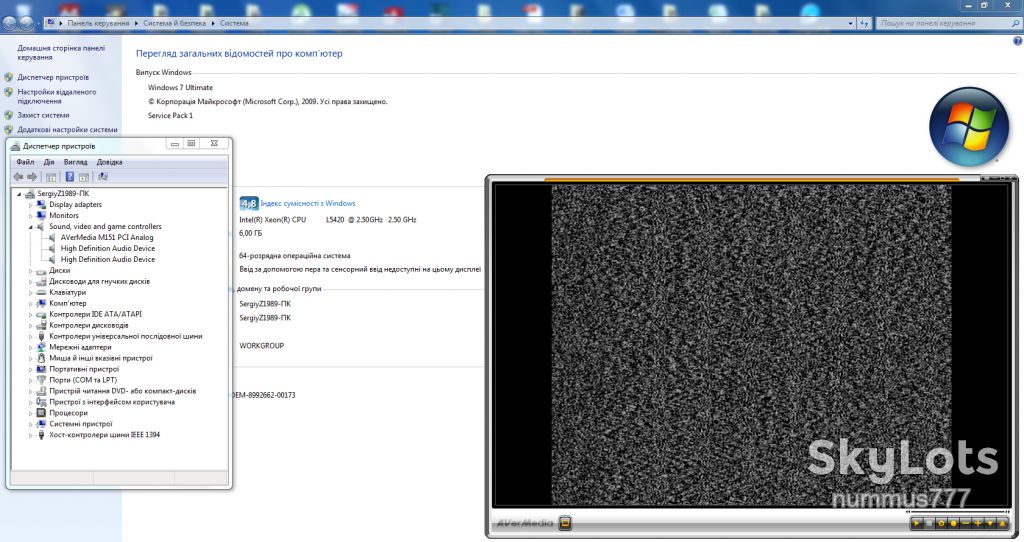Click the stop button in AVerMedia player
1024x542 pixels.
coord(929,523)
